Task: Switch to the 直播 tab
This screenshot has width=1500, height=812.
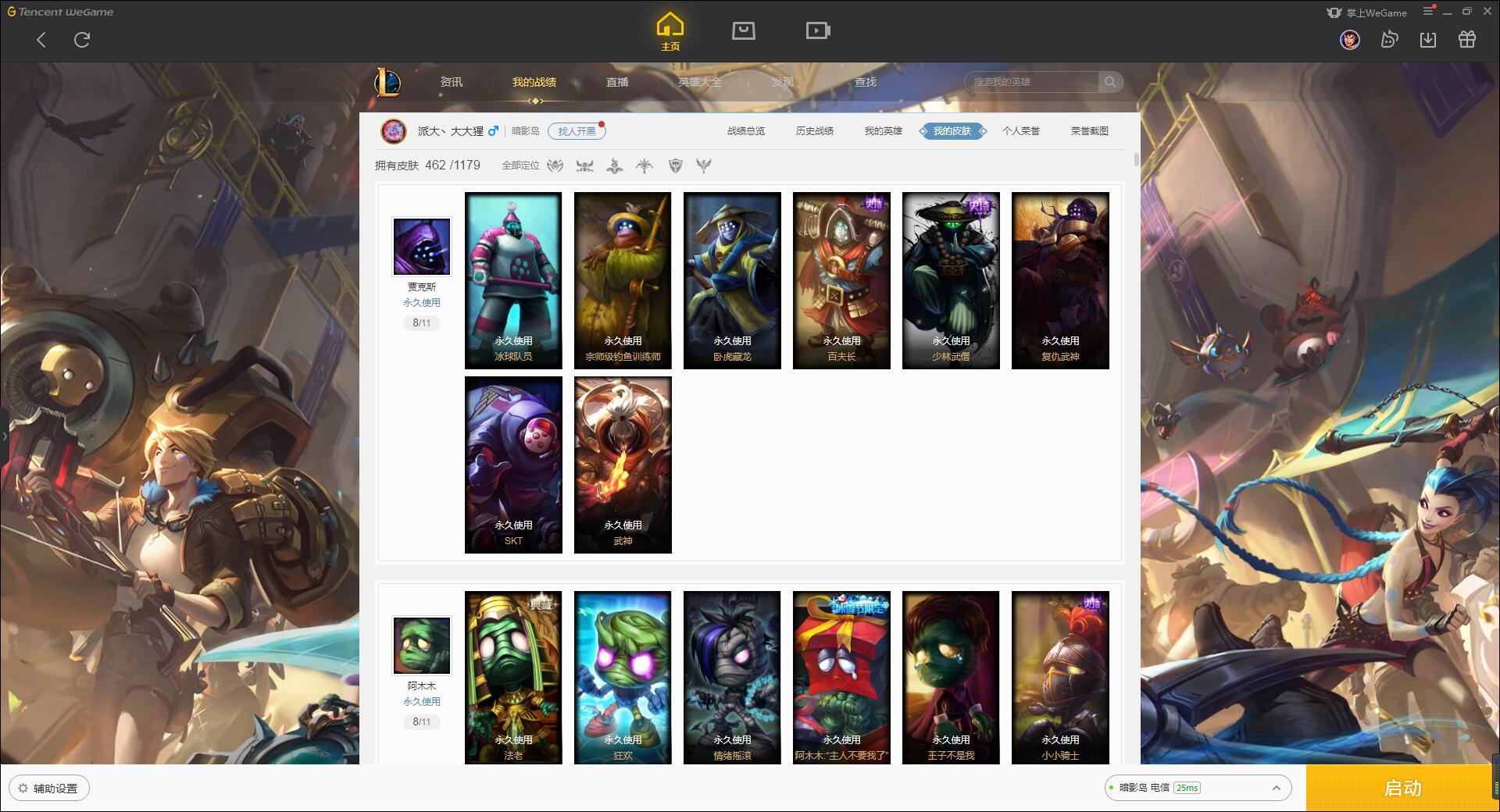Action: [x=617, y=82]
